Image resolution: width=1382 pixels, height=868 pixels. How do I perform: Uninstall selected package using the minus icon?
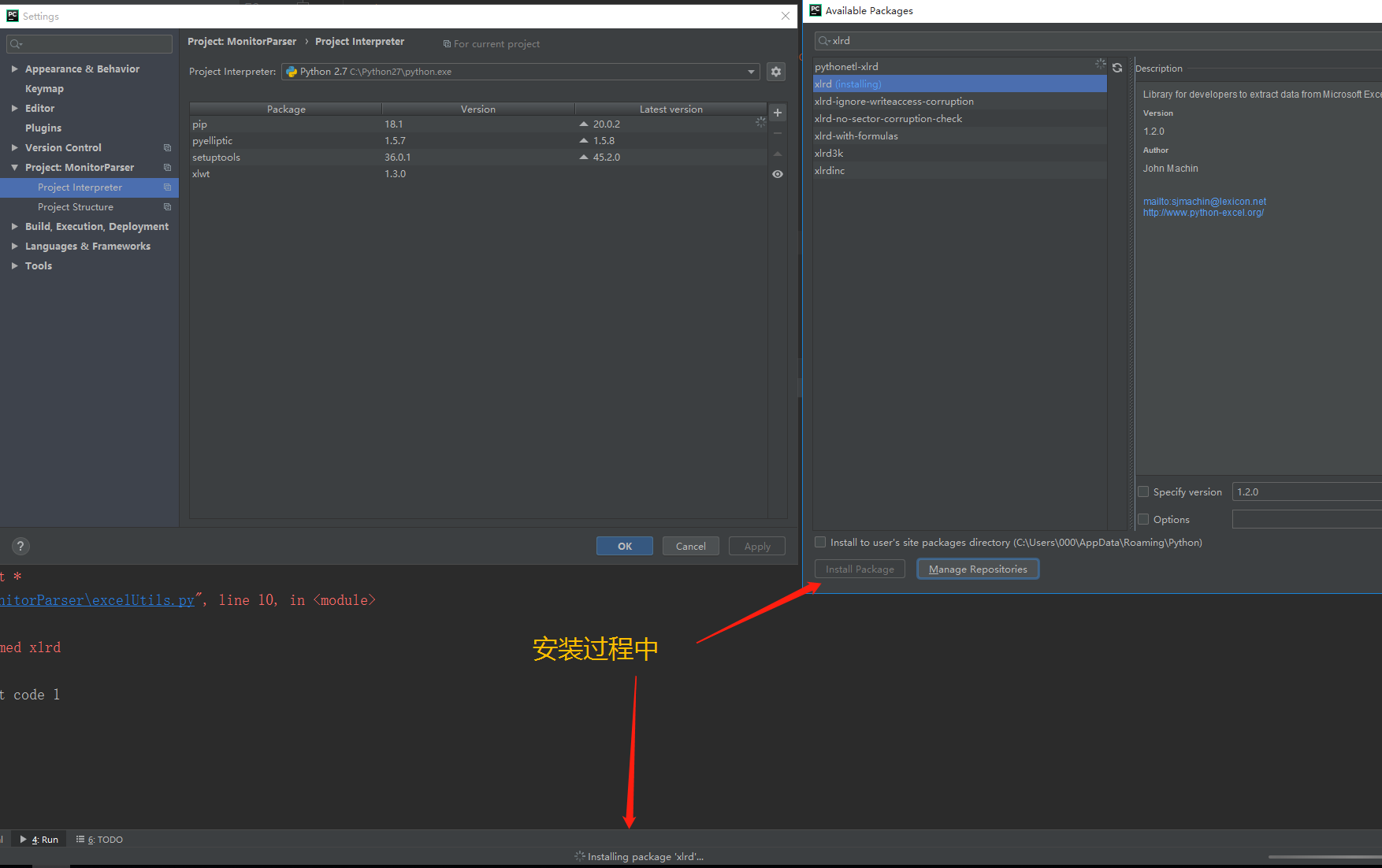[778, 132]
